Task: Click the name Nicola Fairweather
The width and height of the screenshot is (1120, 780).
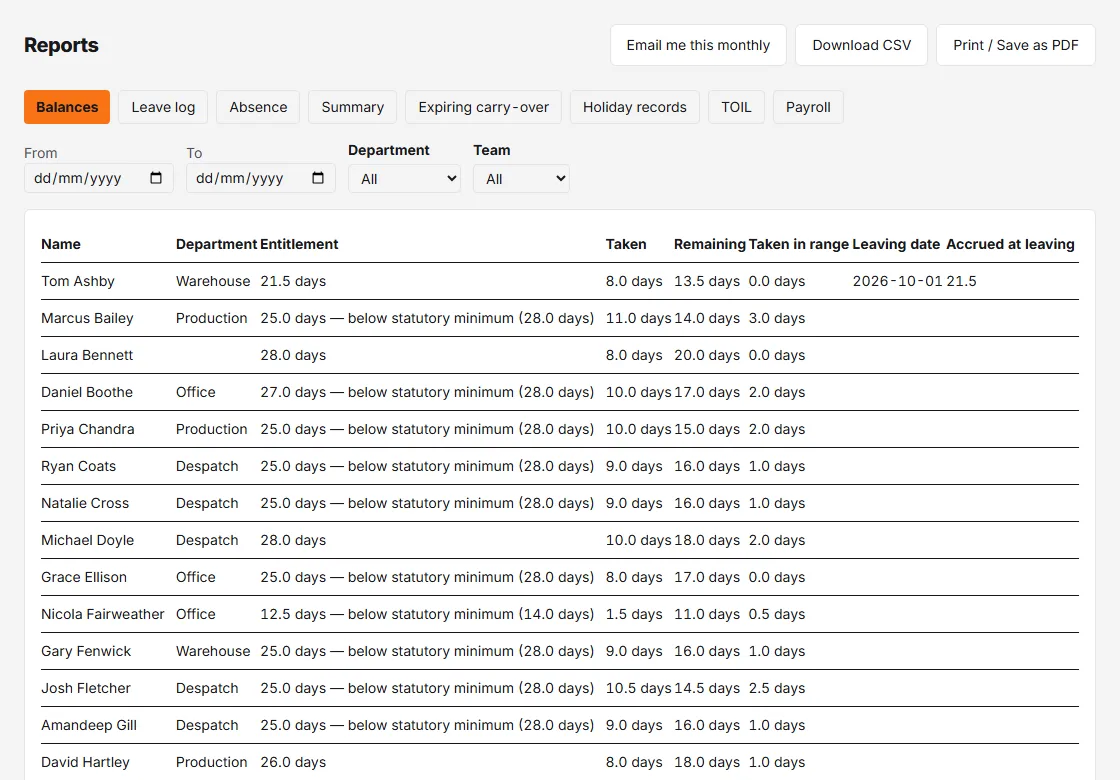Action: 103,614
